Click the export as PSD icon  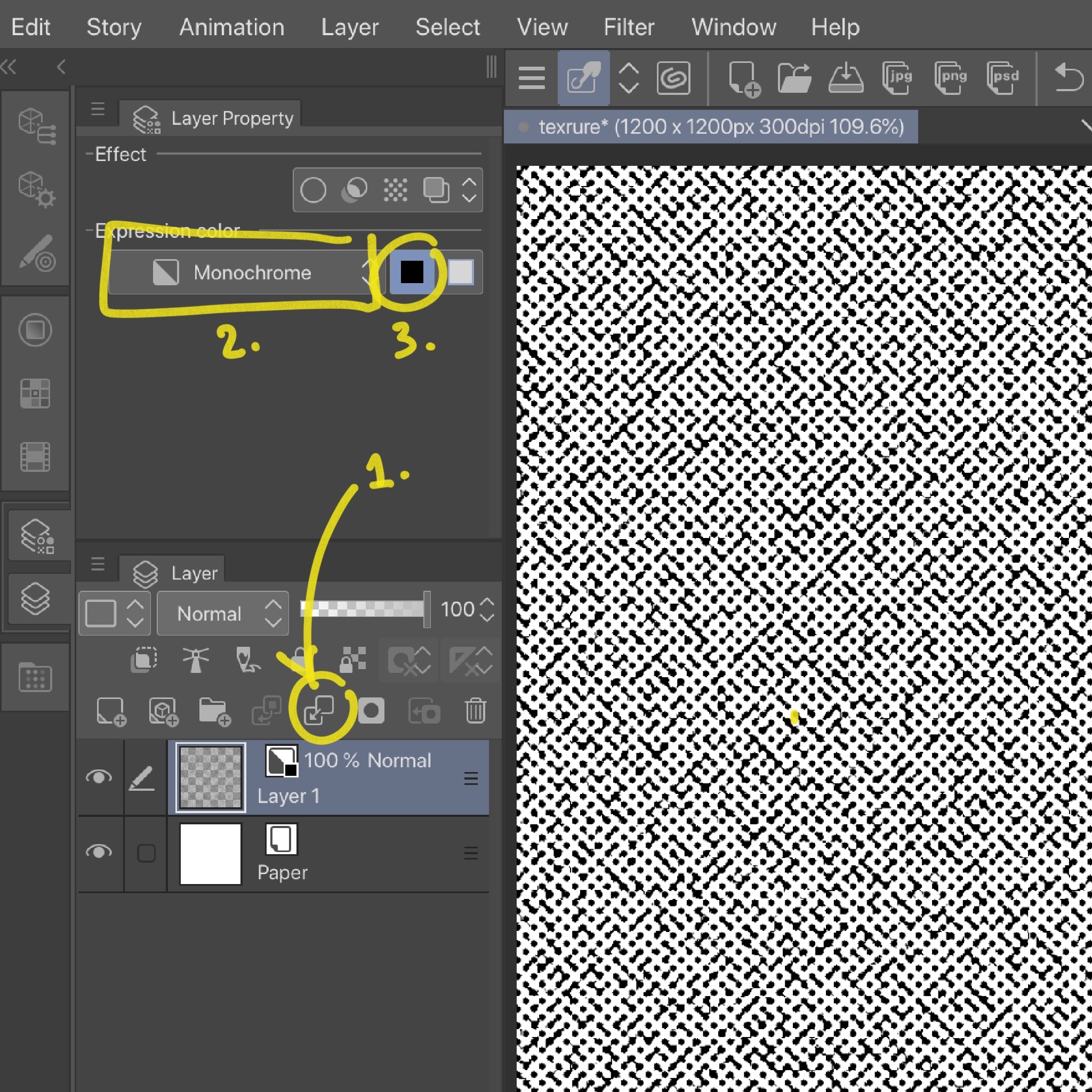(x=1003, y=77)
